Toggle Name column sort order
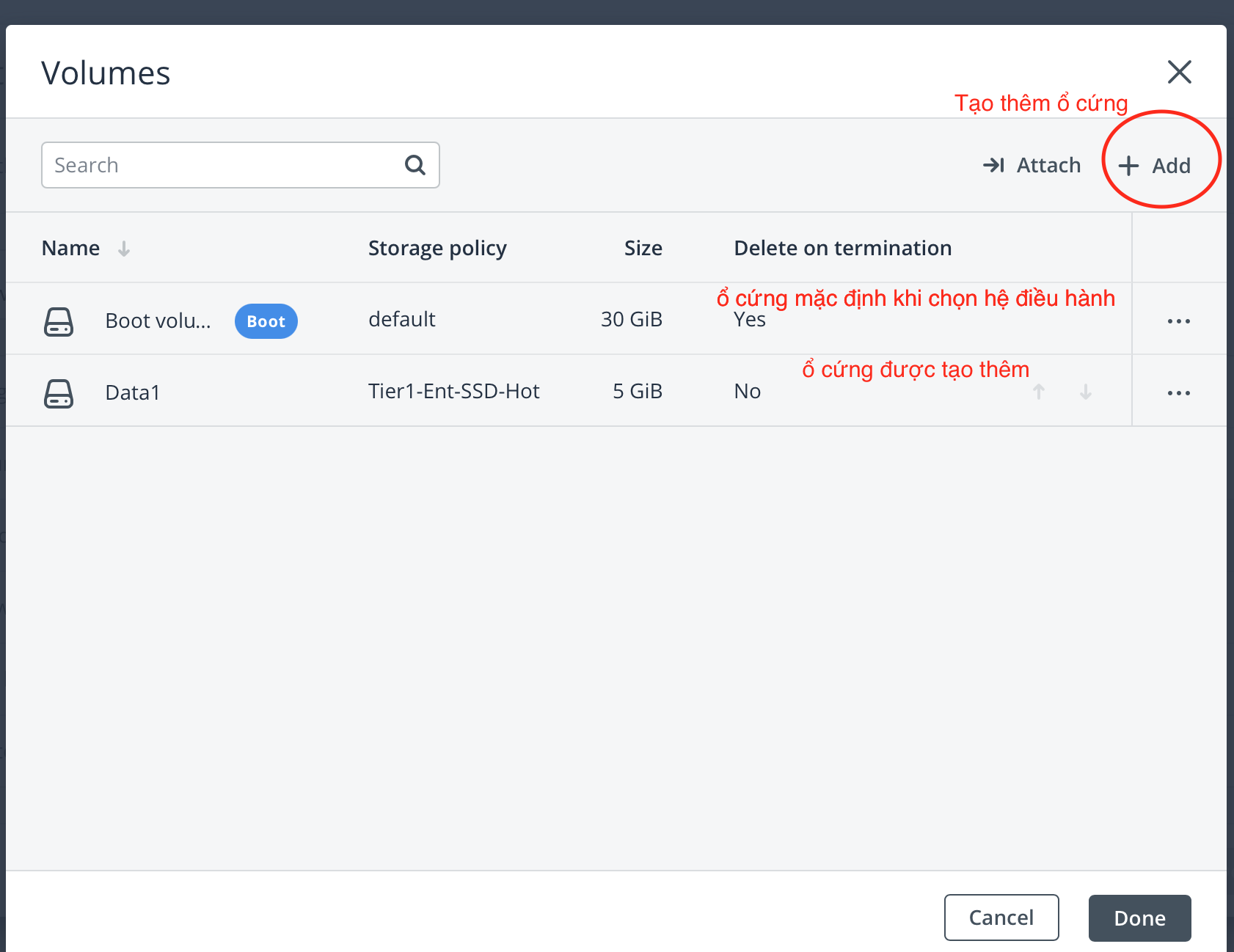 point(123,248)
